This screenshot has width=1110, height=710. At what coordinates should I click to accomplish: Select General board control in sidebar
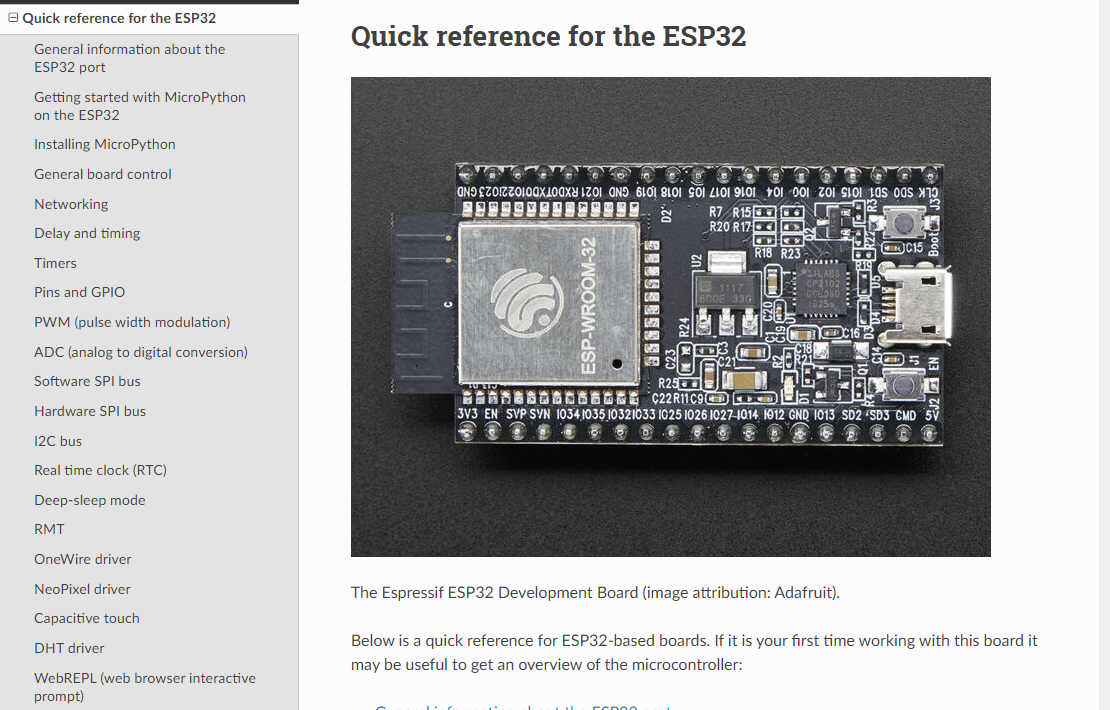(102, 174)
